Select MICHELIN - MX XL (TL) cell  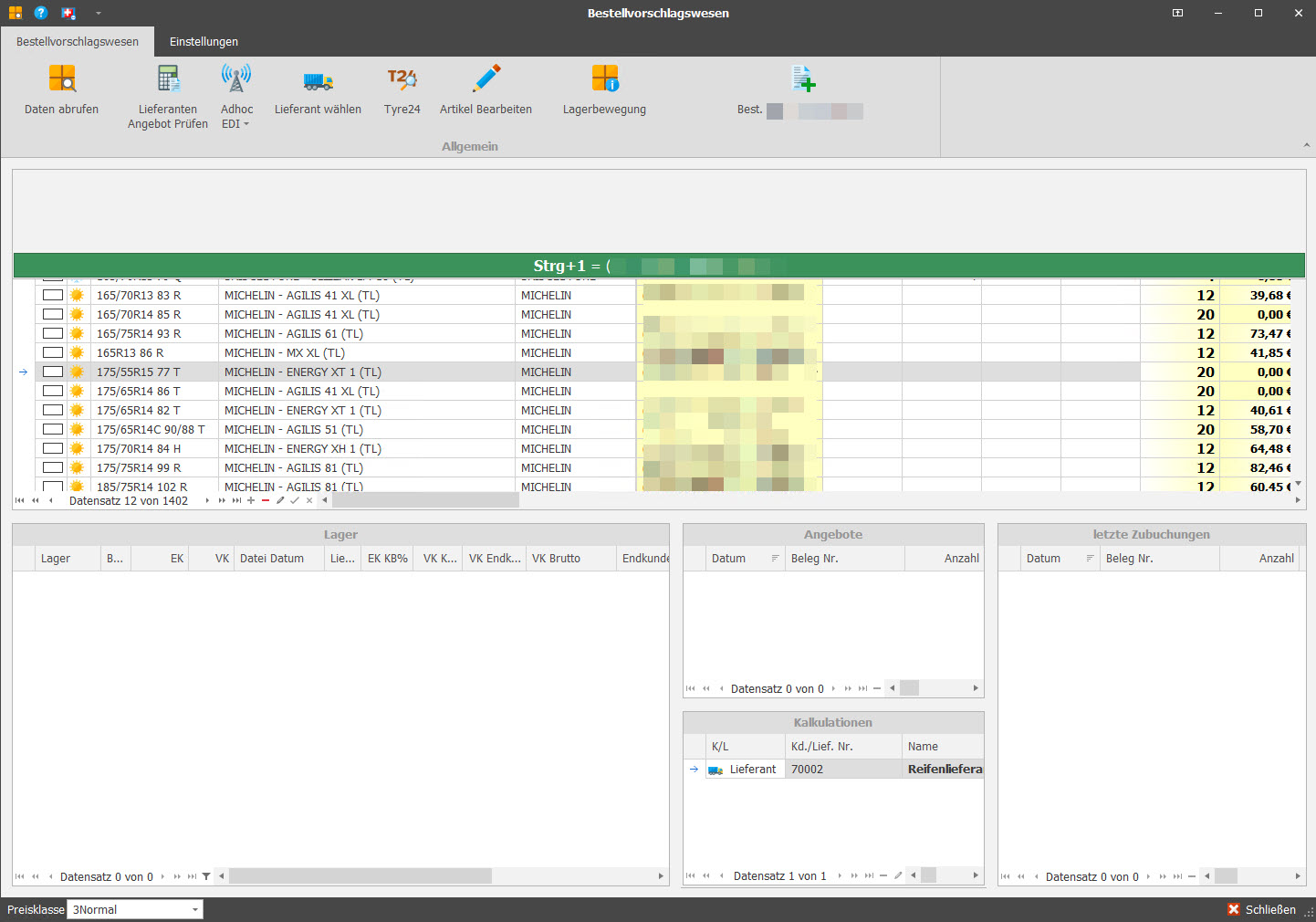point(367,352)
